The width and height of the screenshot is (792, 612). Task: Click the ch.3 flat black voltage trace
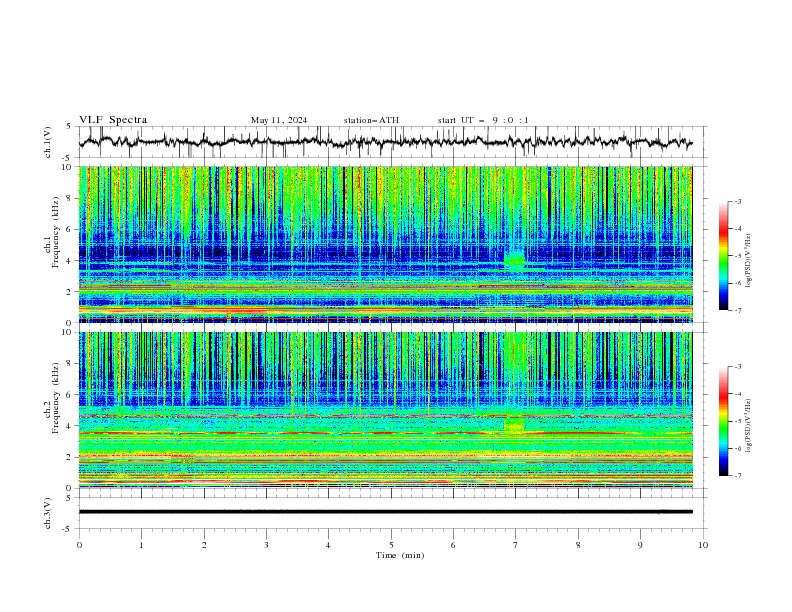[385, 512]
